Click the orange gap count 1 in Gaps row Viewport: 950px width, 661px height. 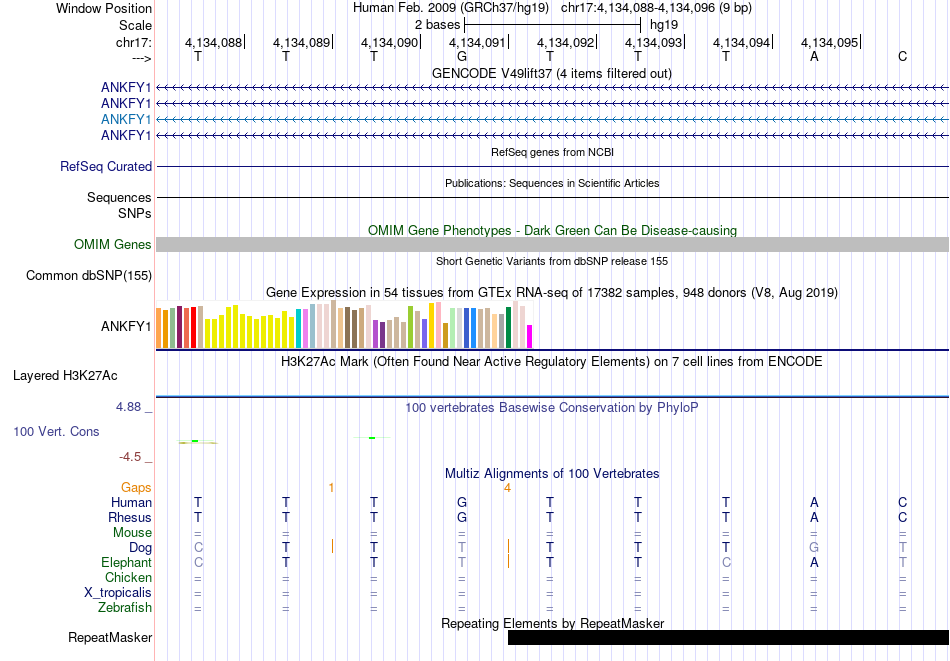pos(331,488)
